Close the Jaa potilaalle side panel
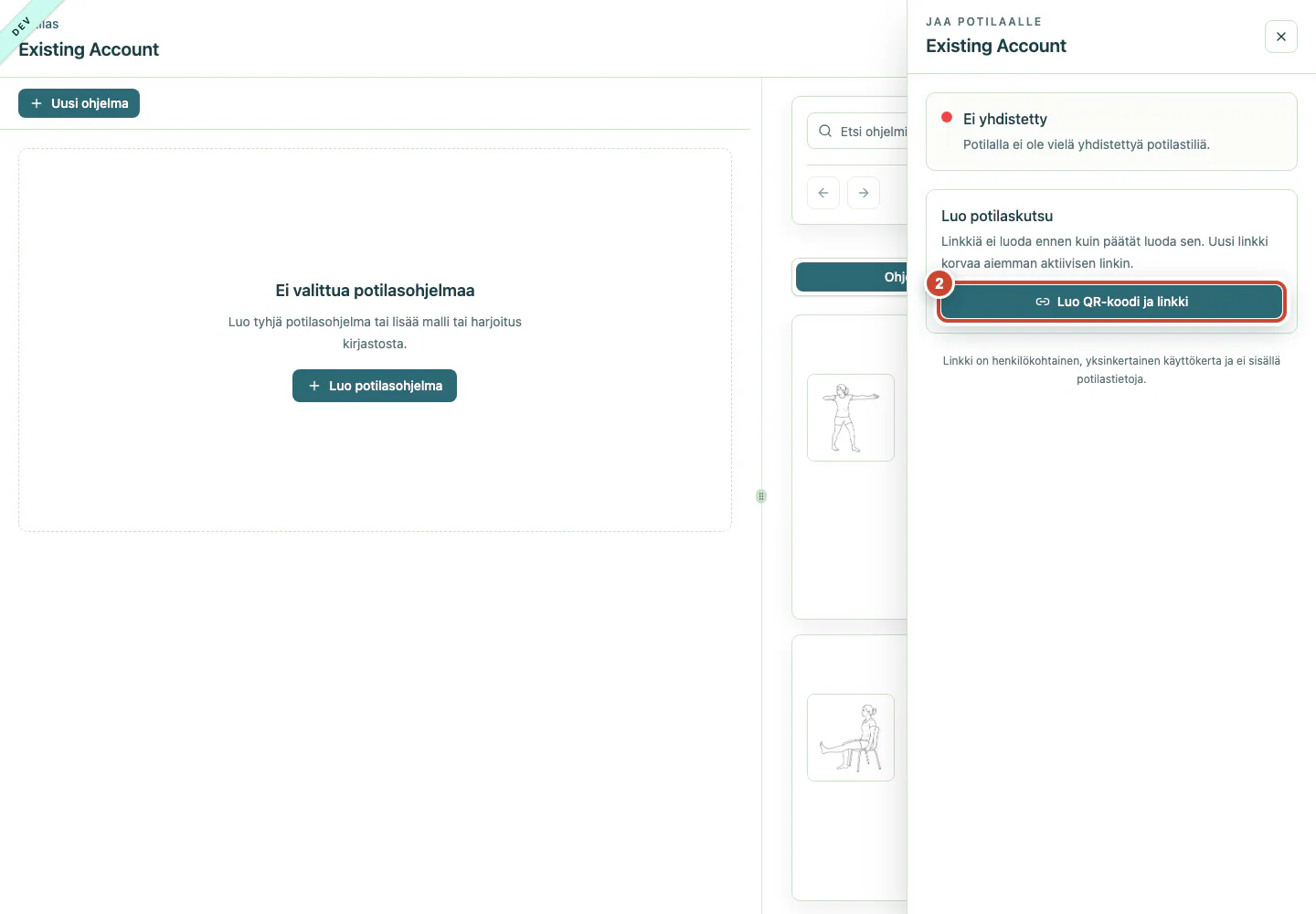 click(x=1280, y=37)
